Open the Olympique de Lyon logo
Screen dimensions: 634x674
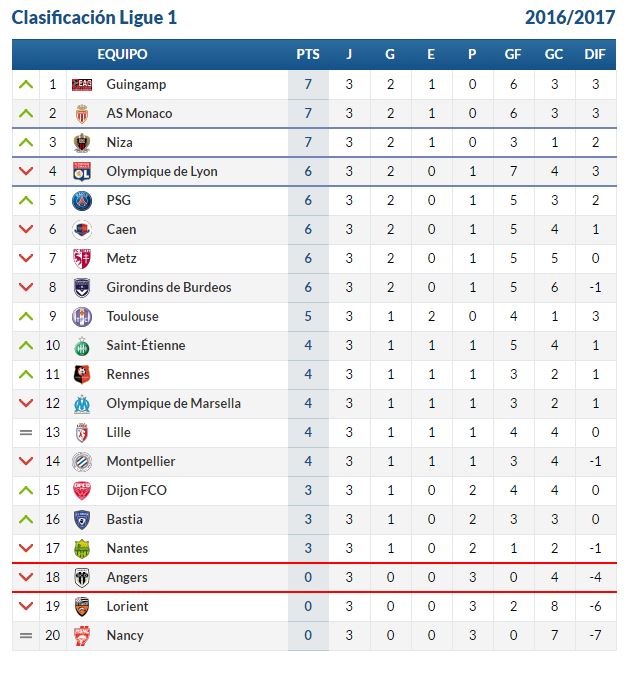tap(82, 172)
